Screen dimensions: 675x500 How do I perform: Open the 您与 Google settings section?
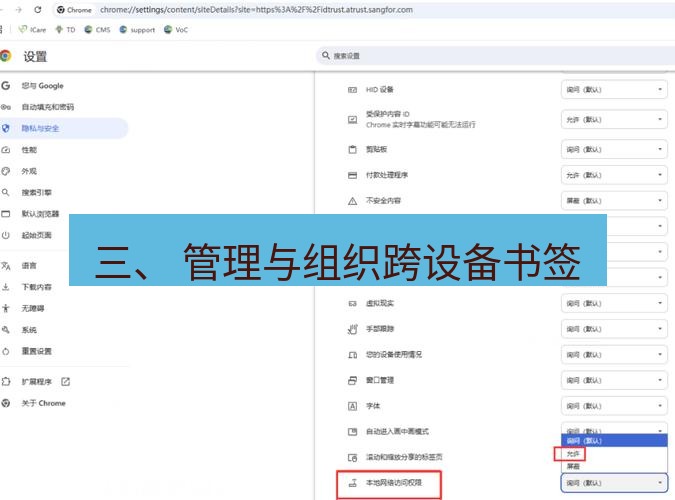tap(42, 86)
